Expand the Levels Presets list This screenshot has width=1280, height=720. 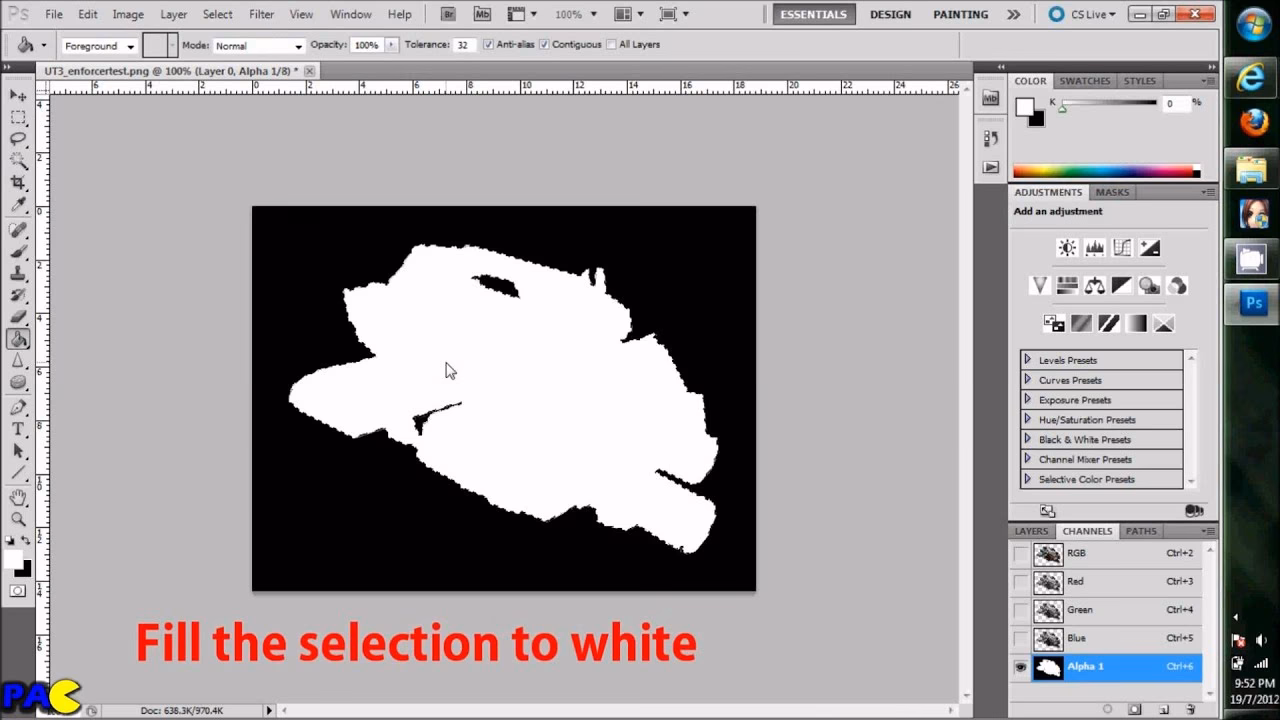pos(1027,359)
